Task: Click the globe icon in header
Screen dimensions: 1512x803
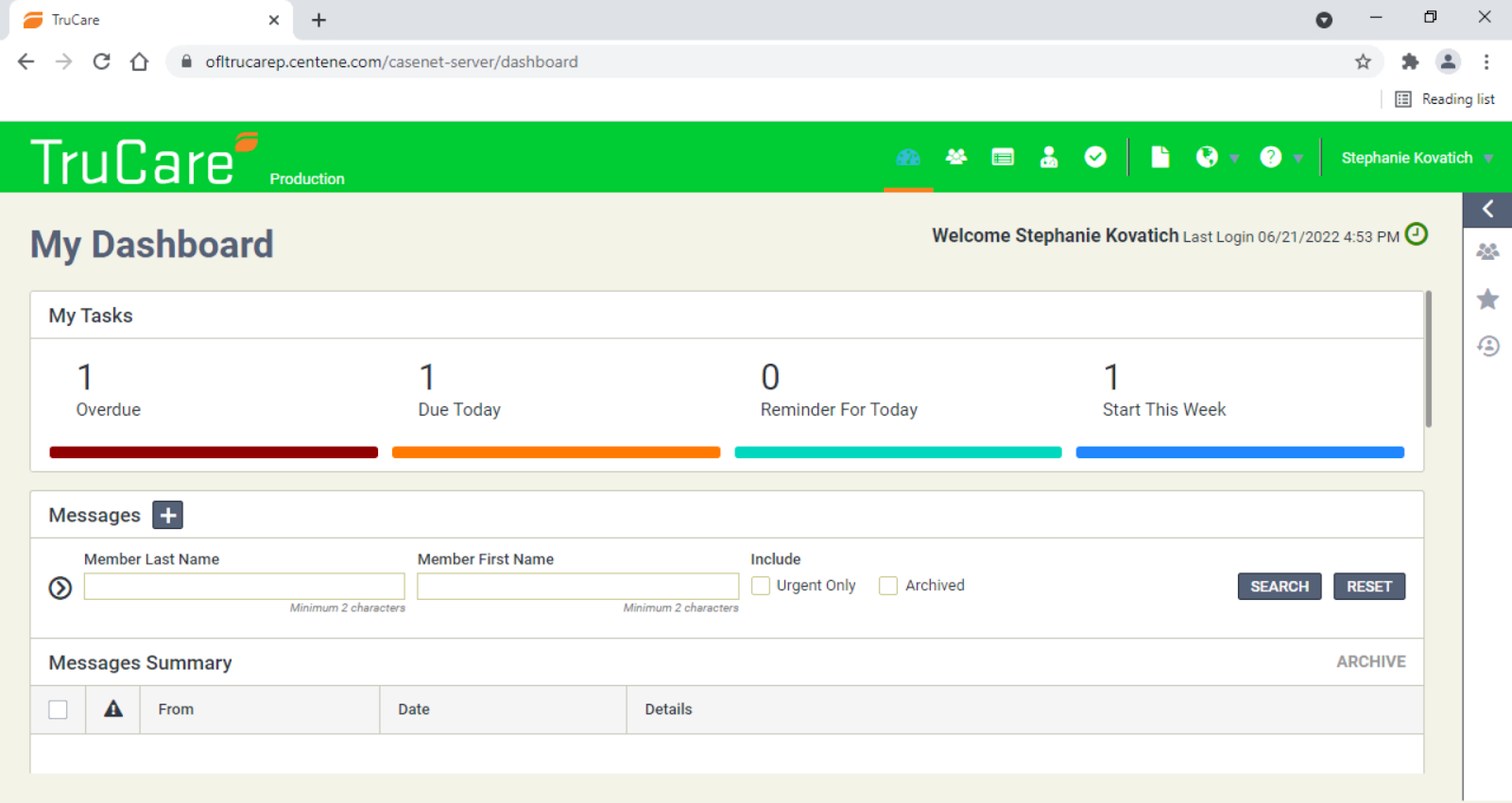Action: [x=1207, y=157]
